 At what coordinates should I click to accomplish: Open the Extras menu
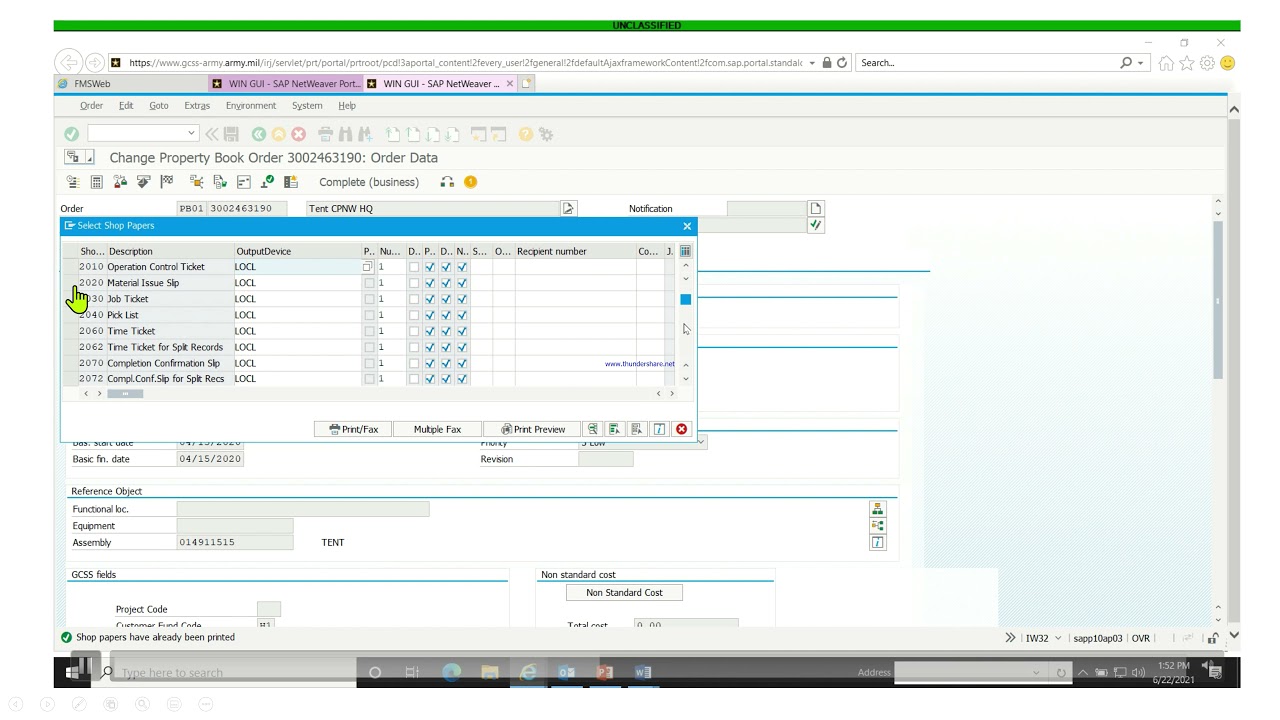197,105
